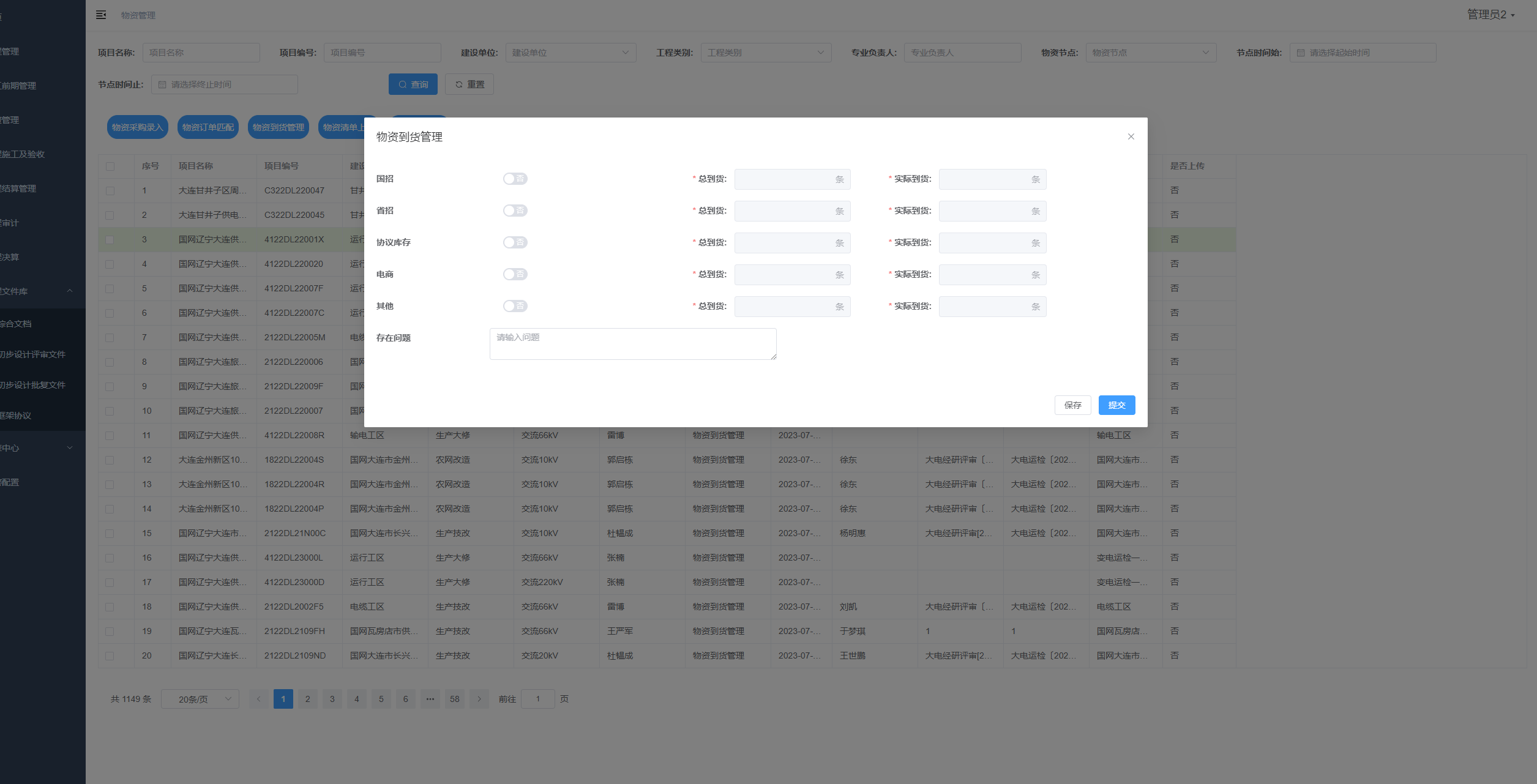This screenshot has width=1537, height=784.
Task: Close the 物资到货管理 dialog
Action: click(1131, 136)
